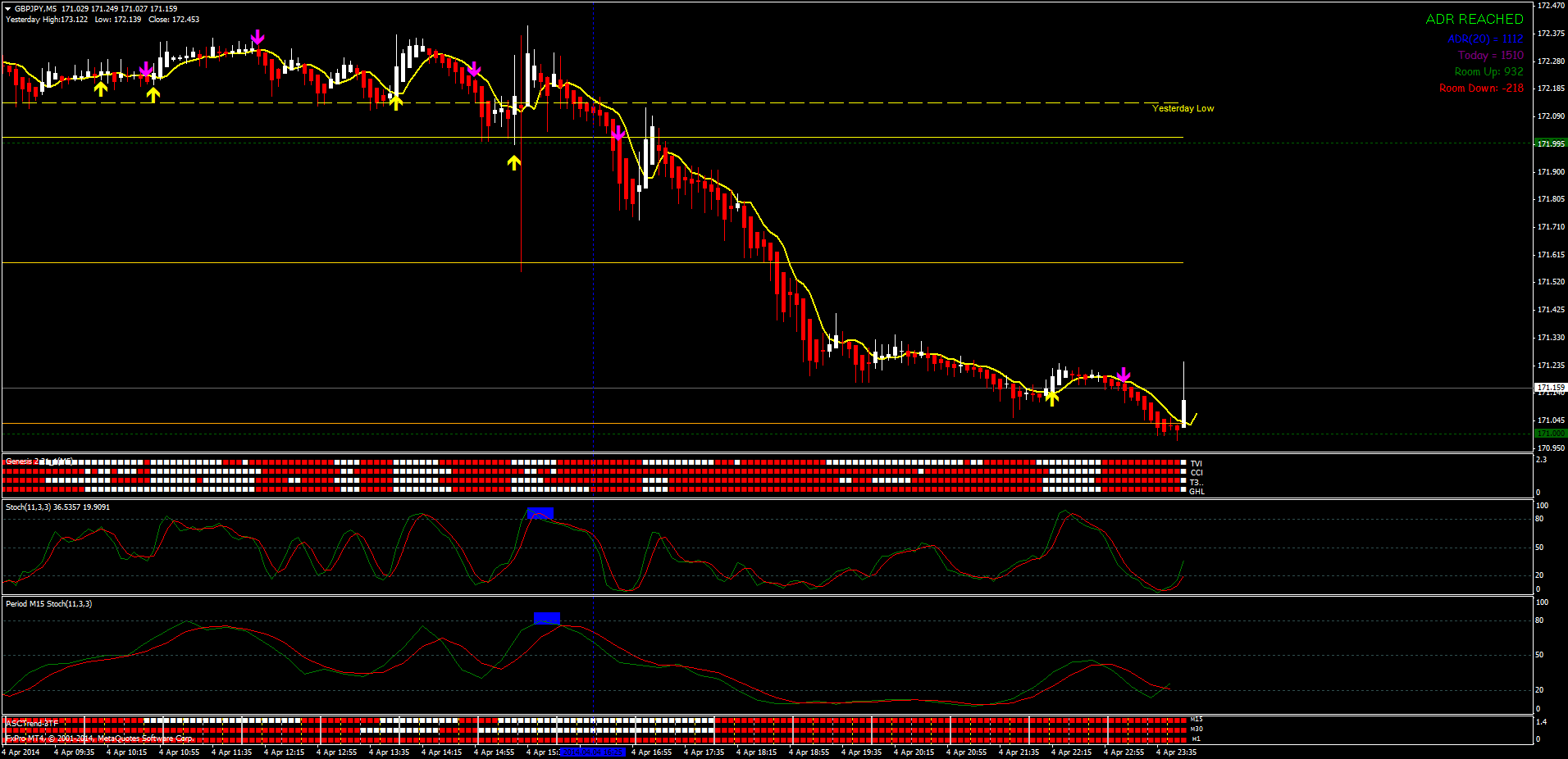The image size is (1568, 759).
Task: Select the blue marker in the Stoch(11,3,3) panel
Action: click(x=540, y=513)
